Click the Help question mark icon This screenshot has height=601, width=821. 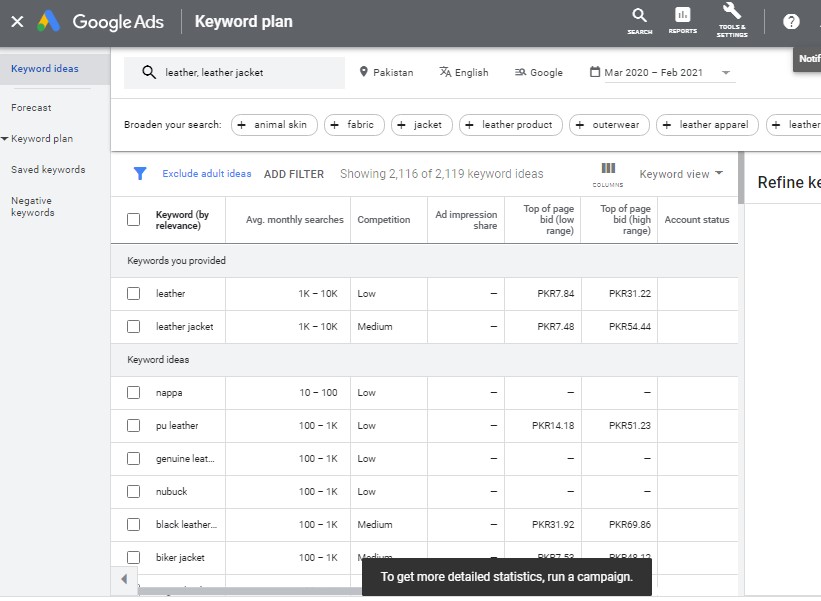791,22
